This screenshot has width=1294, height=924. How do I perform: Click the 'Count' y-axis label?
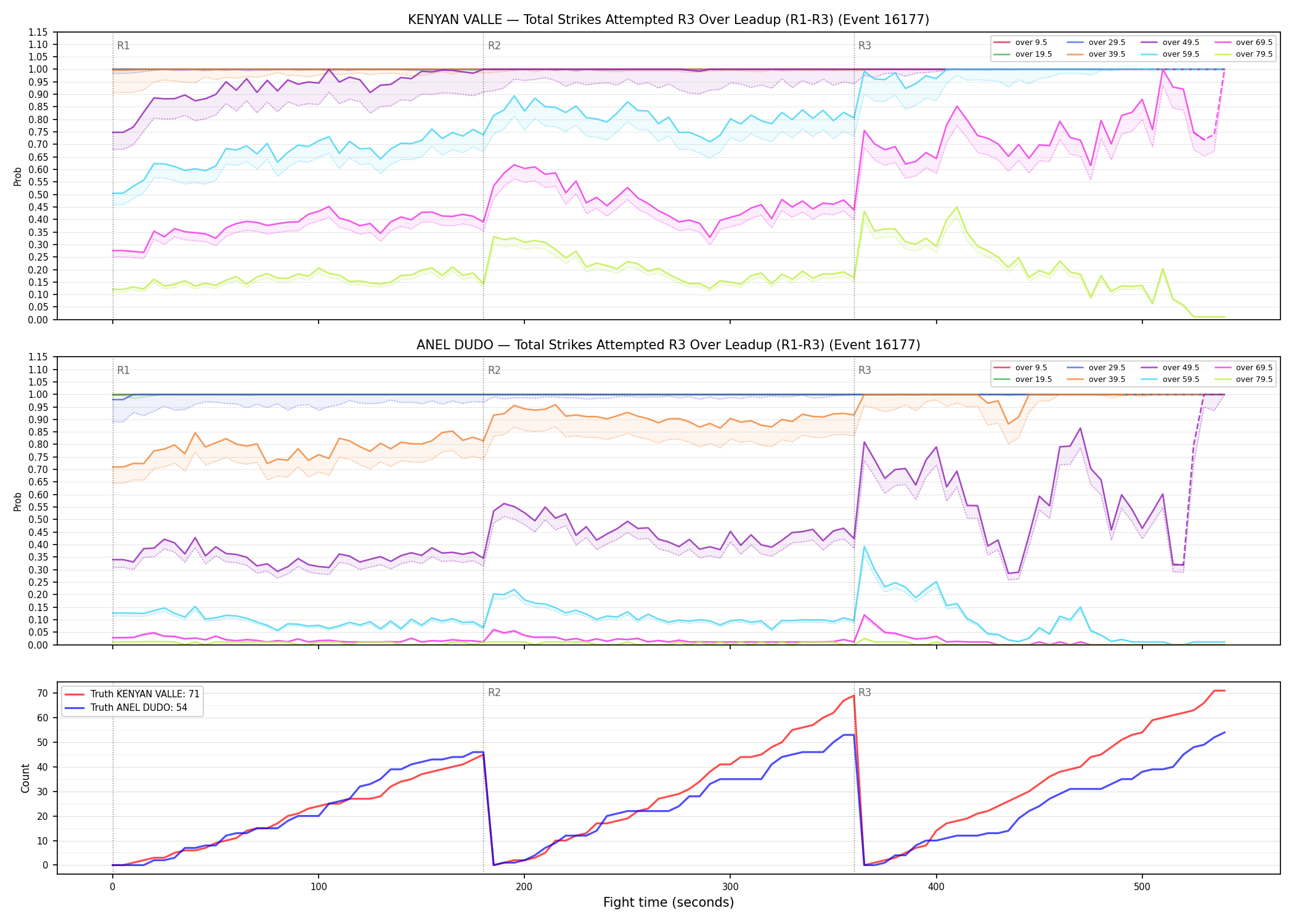25,778
